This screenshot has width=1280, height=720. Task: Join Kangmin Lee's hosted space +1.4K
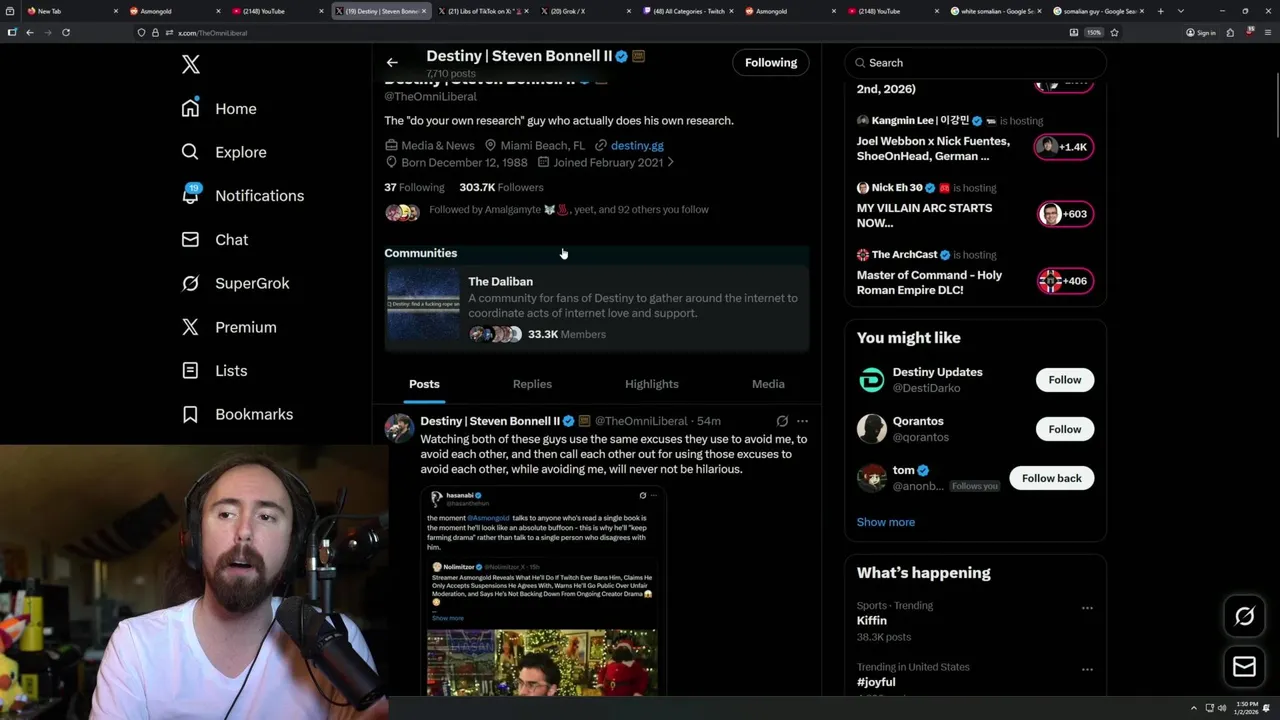point(1064,147)
